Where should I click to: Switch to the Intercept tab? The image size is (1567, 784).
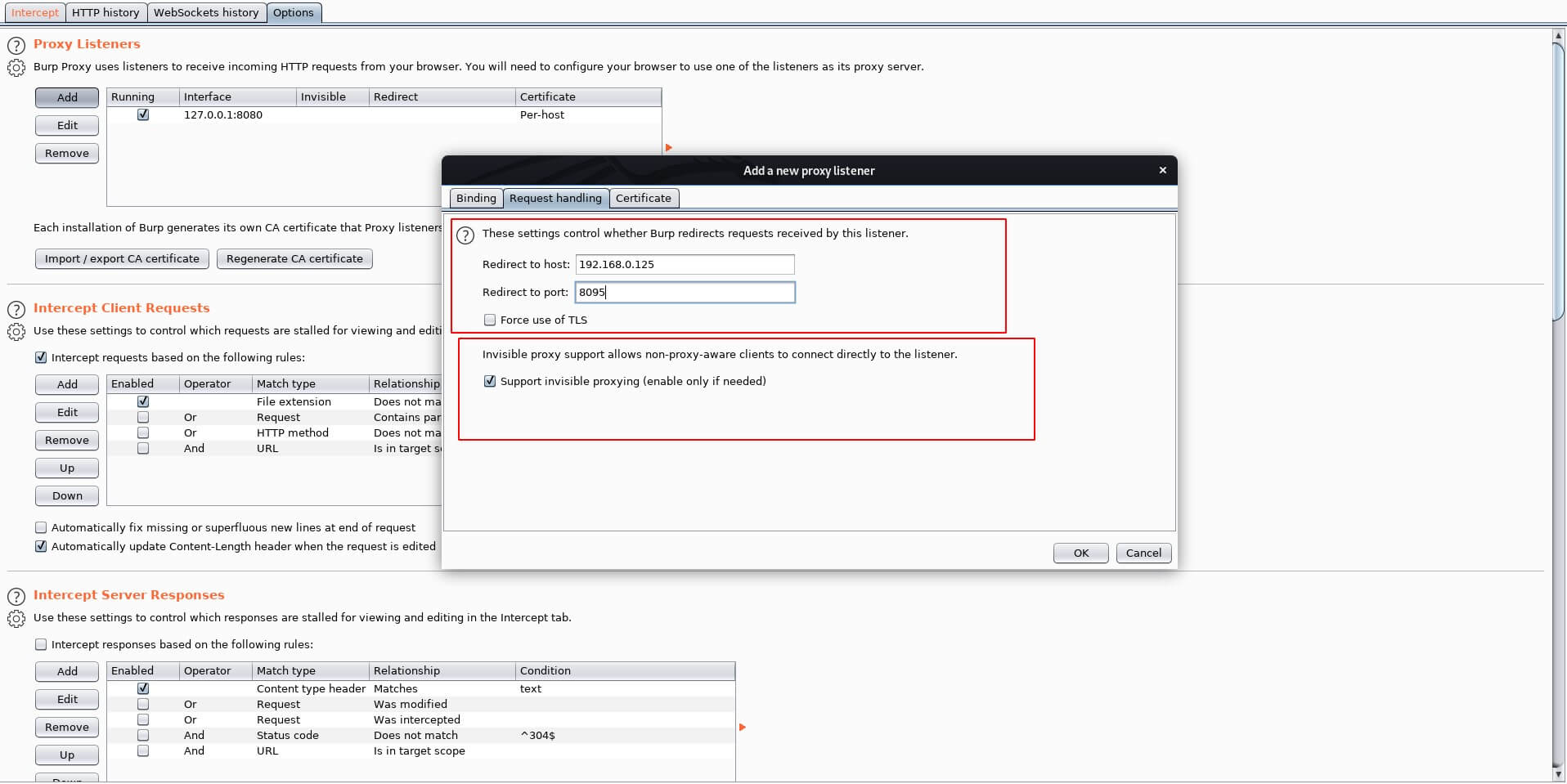click(34, 12)
